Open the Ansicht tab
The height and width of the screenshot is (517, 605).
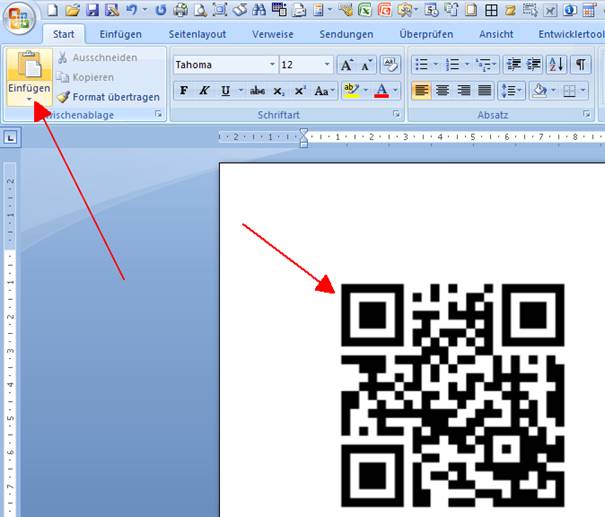(x=496, y=34)
